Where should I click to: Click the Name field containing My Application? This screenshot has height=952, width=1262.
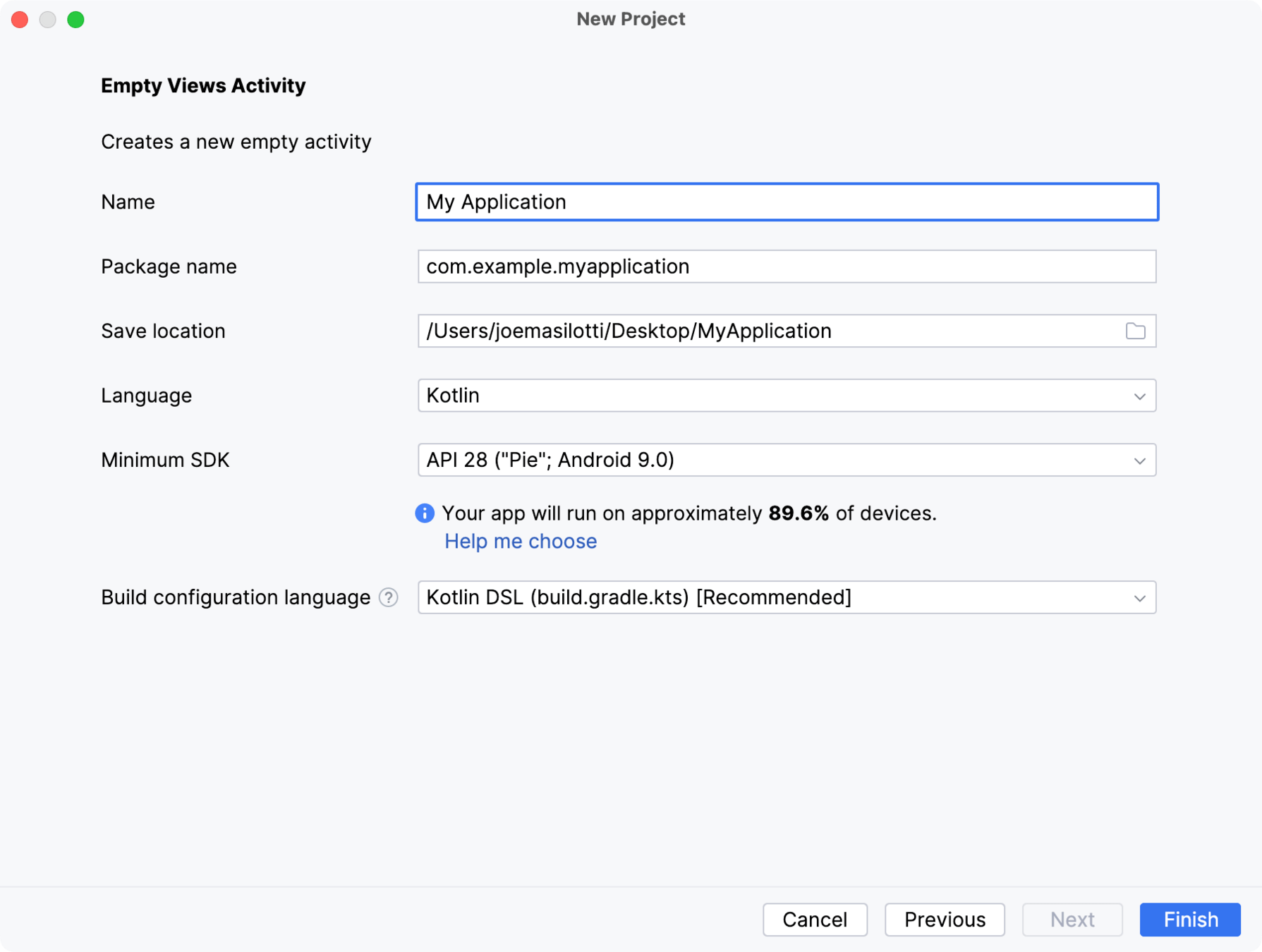[787, 202]
